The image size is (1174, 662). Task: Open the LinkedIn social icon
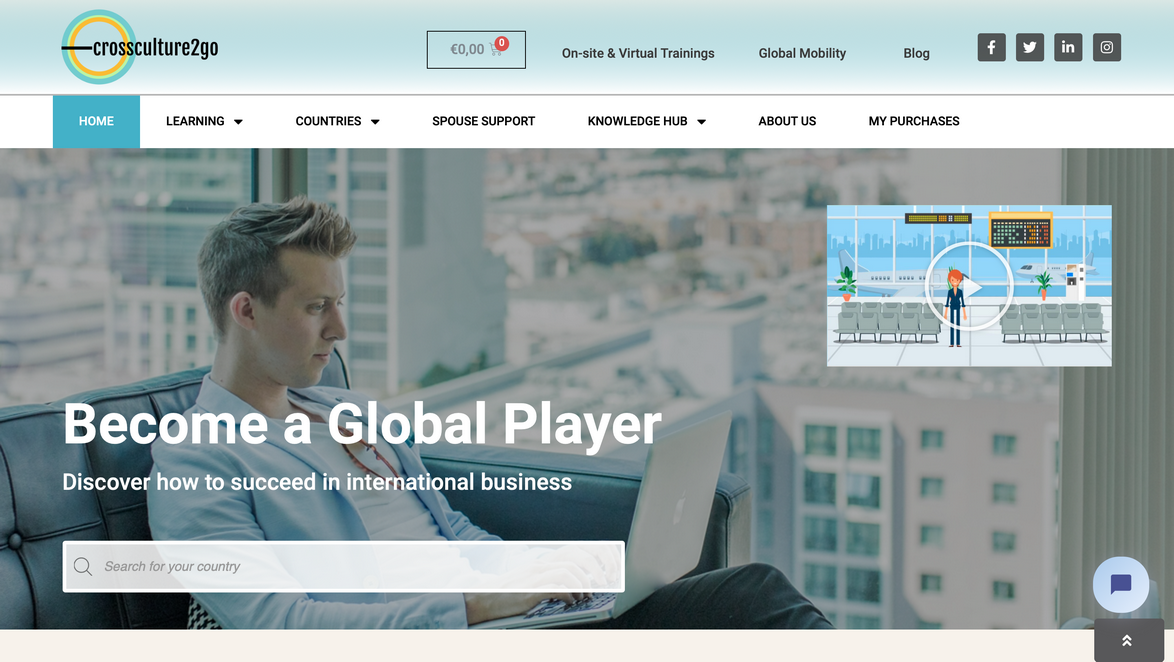click(x=1068, y=47)
